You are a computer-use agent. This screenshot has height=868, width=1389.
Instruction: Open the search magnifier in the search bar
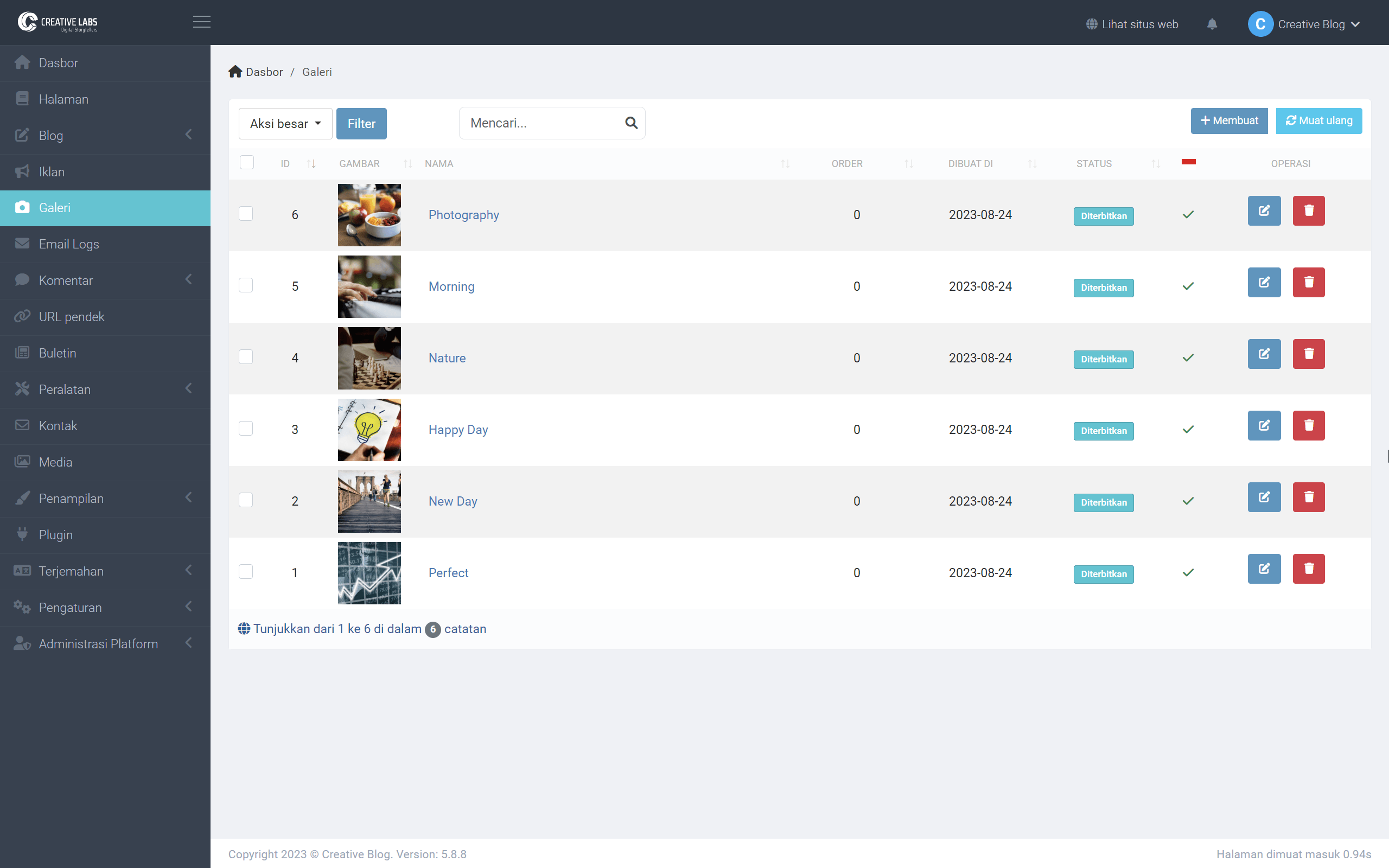pos(632,123)
